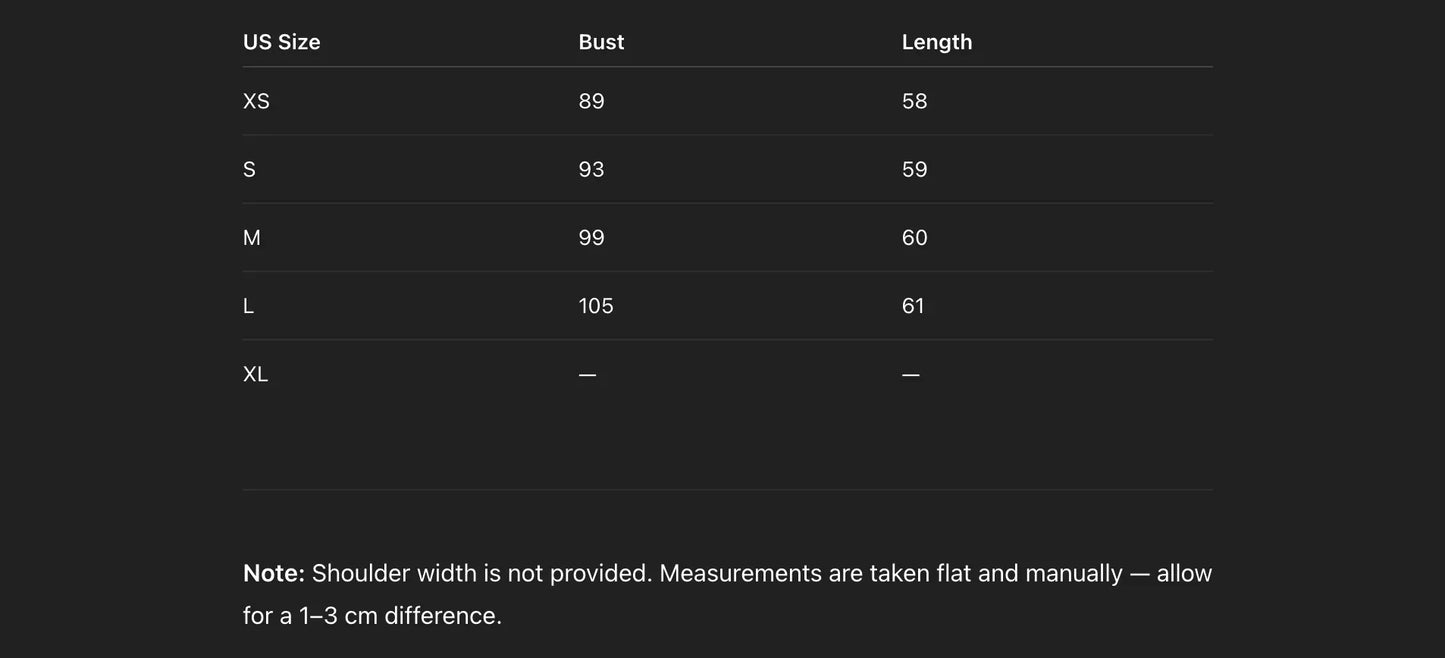Select the S size row label
The height and width of the screenshot is (658, 1445).
click(x=249, y=169)
